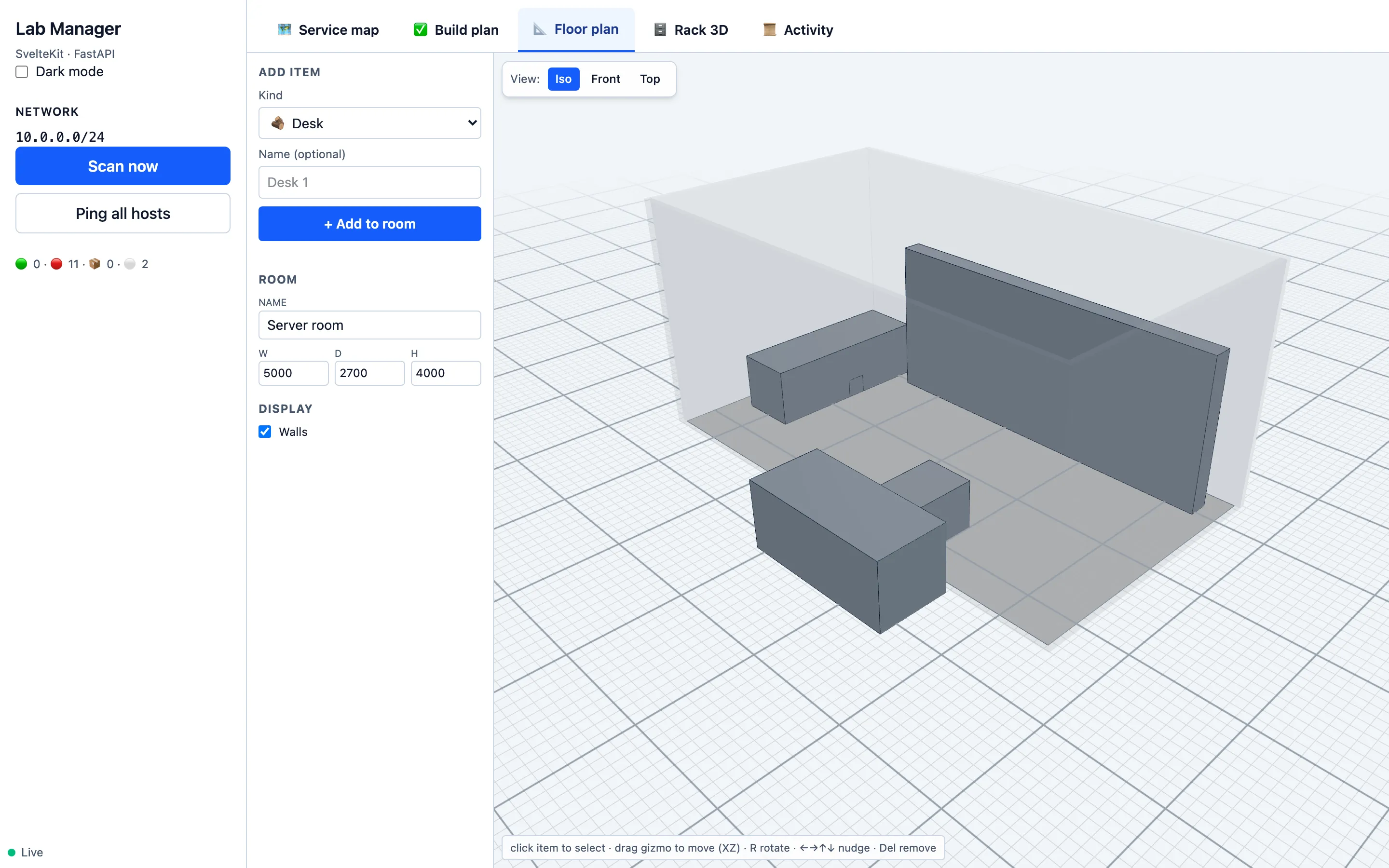Click the Desk wood icon in Kind

tap(278, 123)
